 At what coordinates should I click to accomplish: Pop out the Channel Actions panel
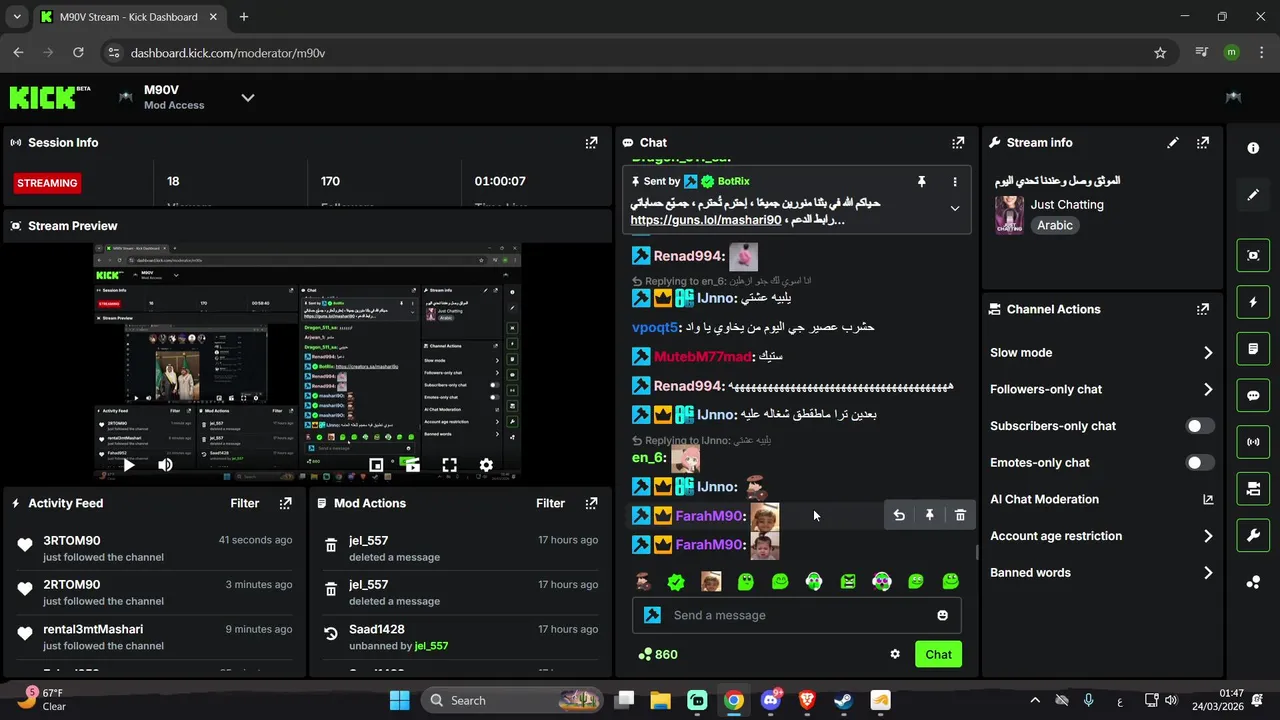click(1203, 310)
